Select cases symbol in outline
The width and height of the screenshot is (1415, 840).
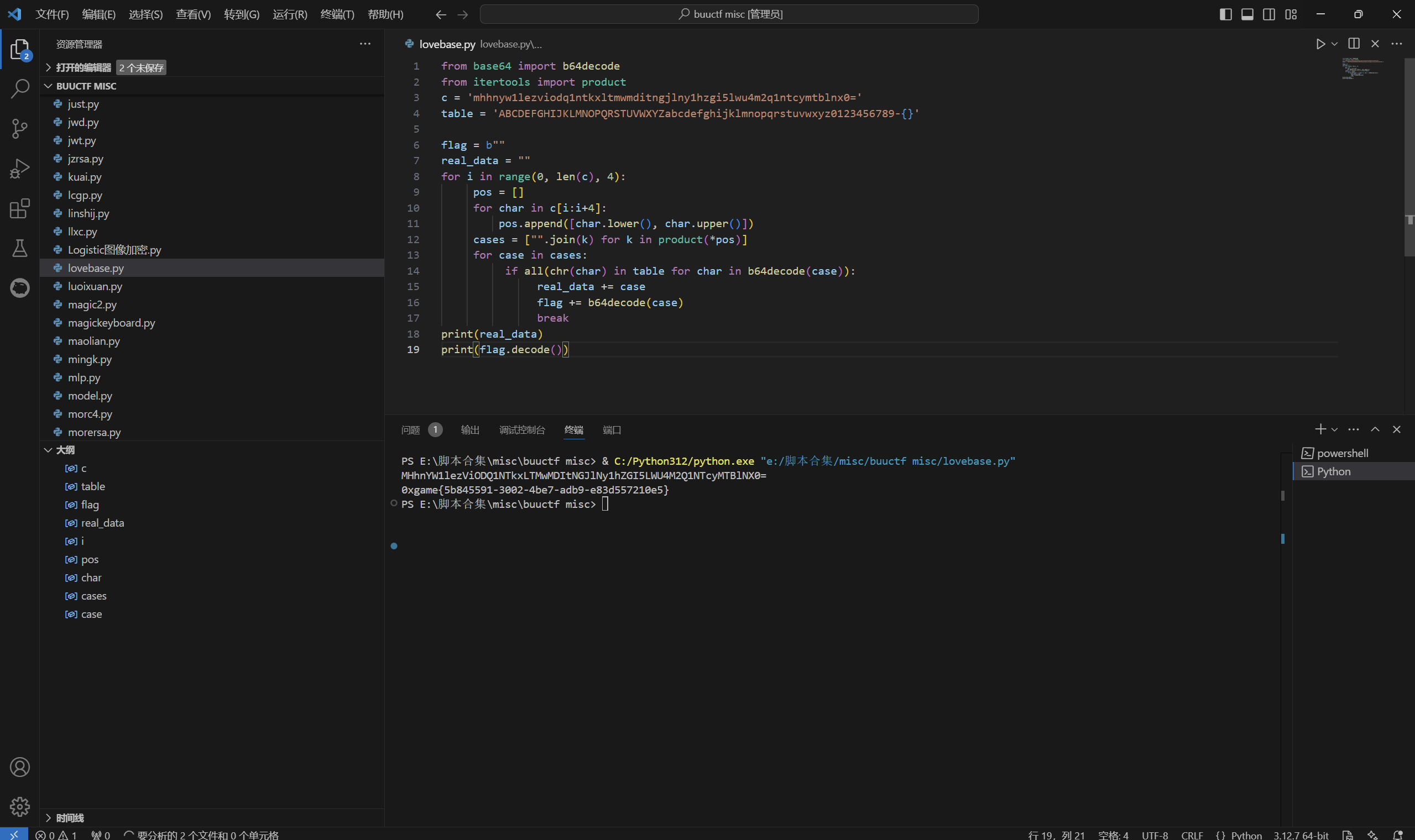tap(212, 596)
